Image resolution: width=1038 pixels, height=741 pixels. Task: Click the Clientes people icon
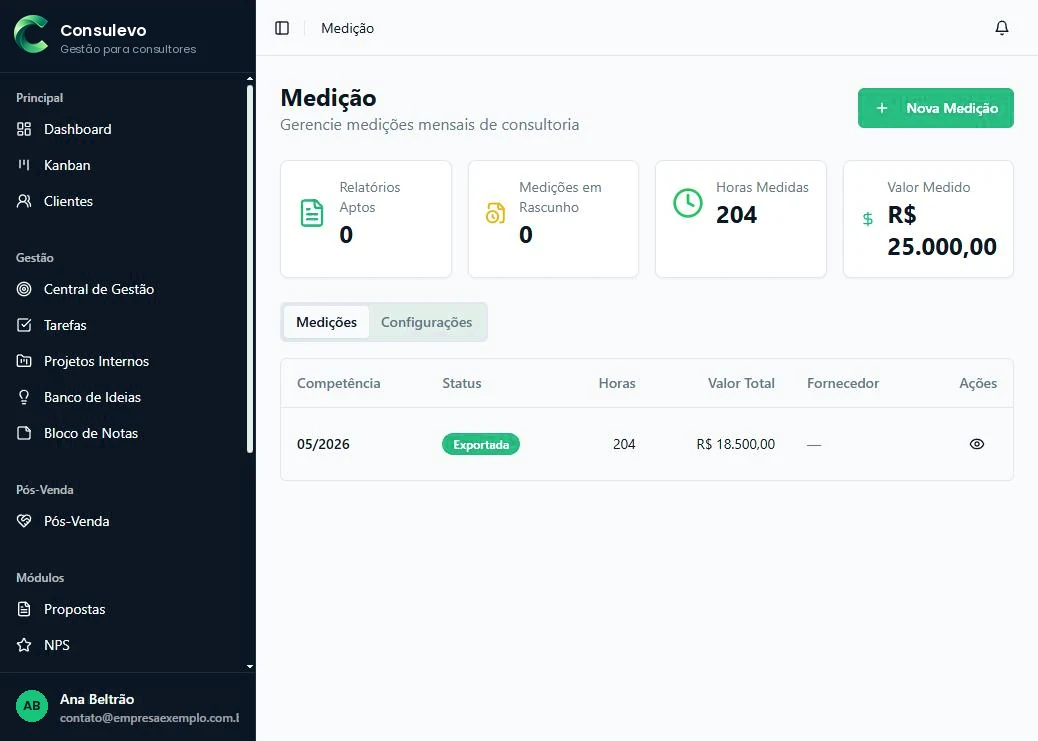pos(24,201)
